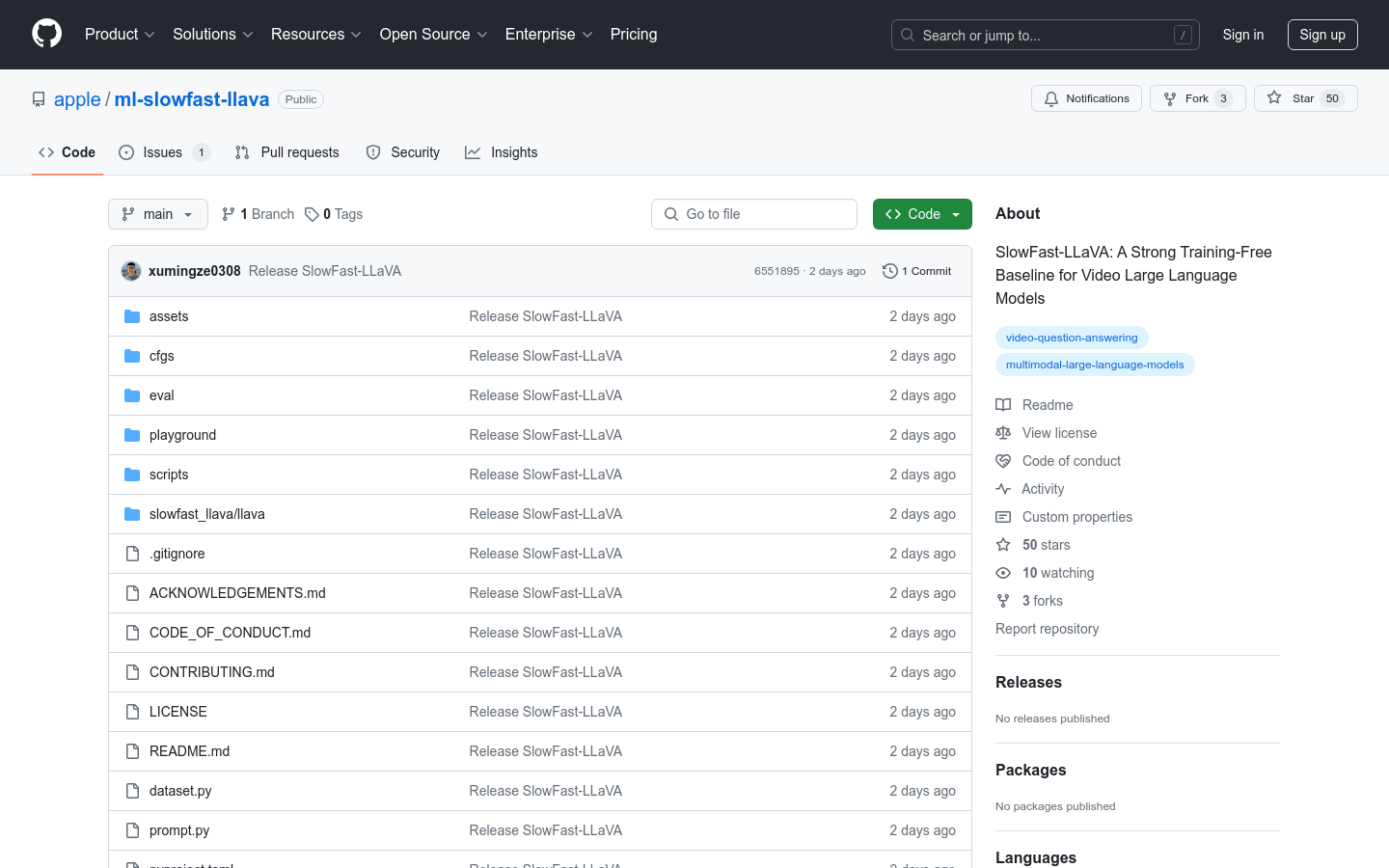Screen dimensions: 1389x868
Task: Expand the green Code dropdown button
Action: (922, 214)
